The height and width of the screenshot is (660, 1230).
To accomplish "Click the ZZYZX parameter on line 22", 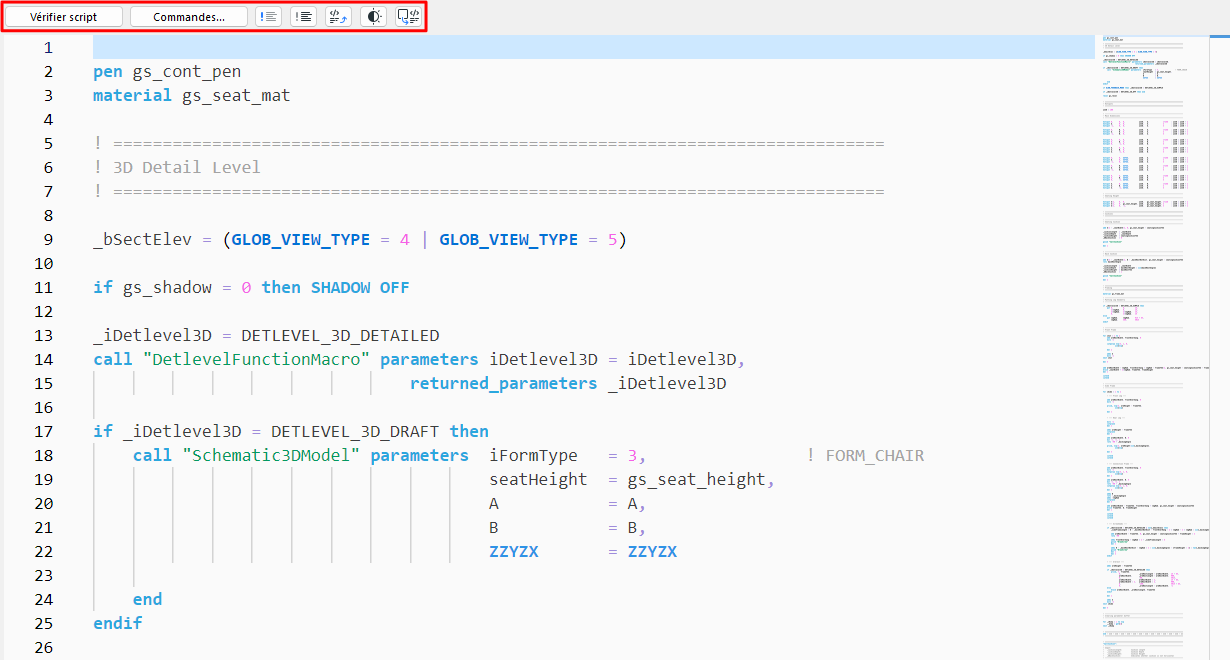I will 513,551.
